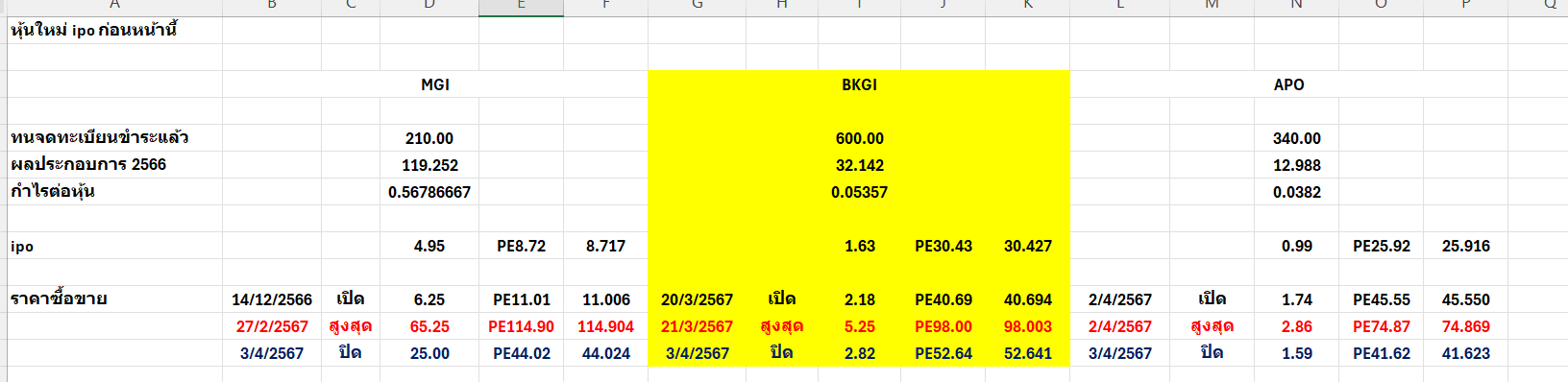Click the date cell 14/12/2566
This screenshot has height=382, width=1568.
point(272,299)
